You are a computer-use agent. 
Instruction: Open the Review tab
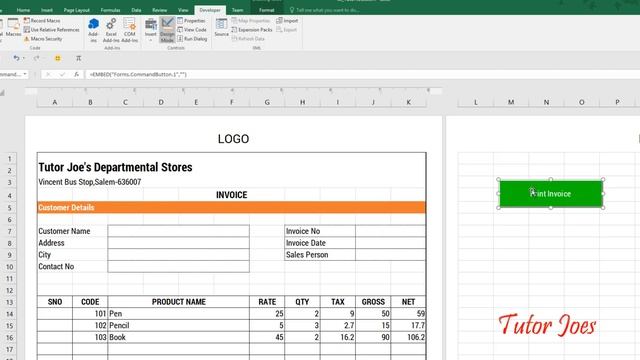160,10
